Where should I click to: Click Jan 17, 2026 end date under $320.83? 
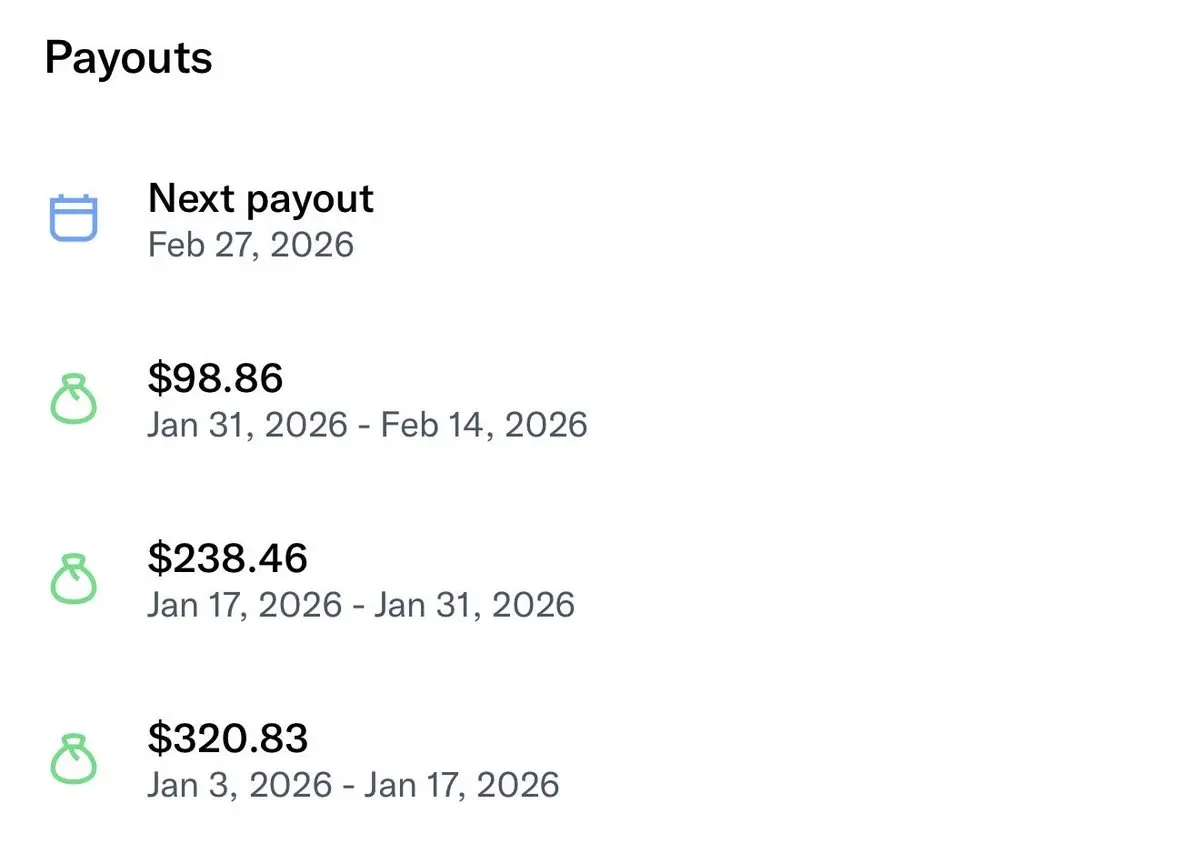coord(461,785)
